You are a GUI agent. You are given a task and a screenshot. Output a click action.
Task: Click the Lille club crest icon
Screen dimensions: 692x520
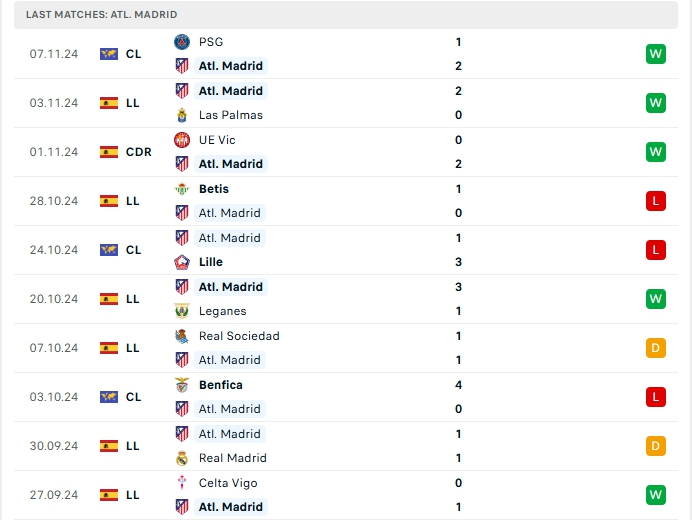tap(182, 262)
